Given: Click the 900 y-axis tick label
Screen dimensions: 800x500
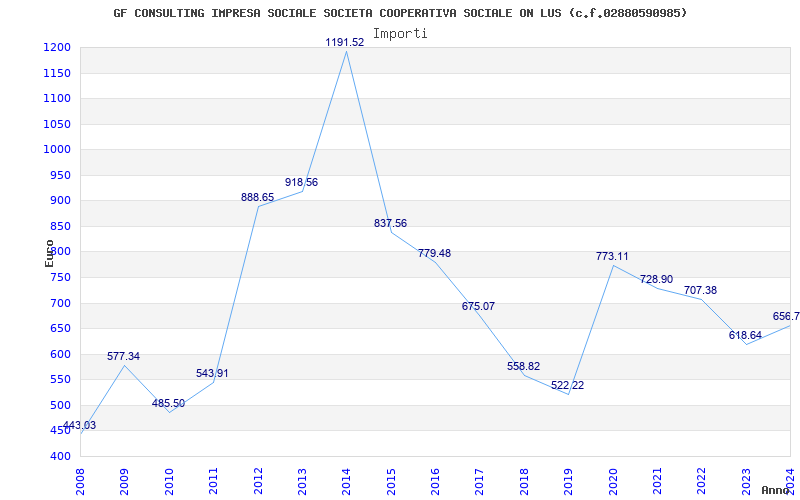Looking at the screenshot, I should point(60,201).
